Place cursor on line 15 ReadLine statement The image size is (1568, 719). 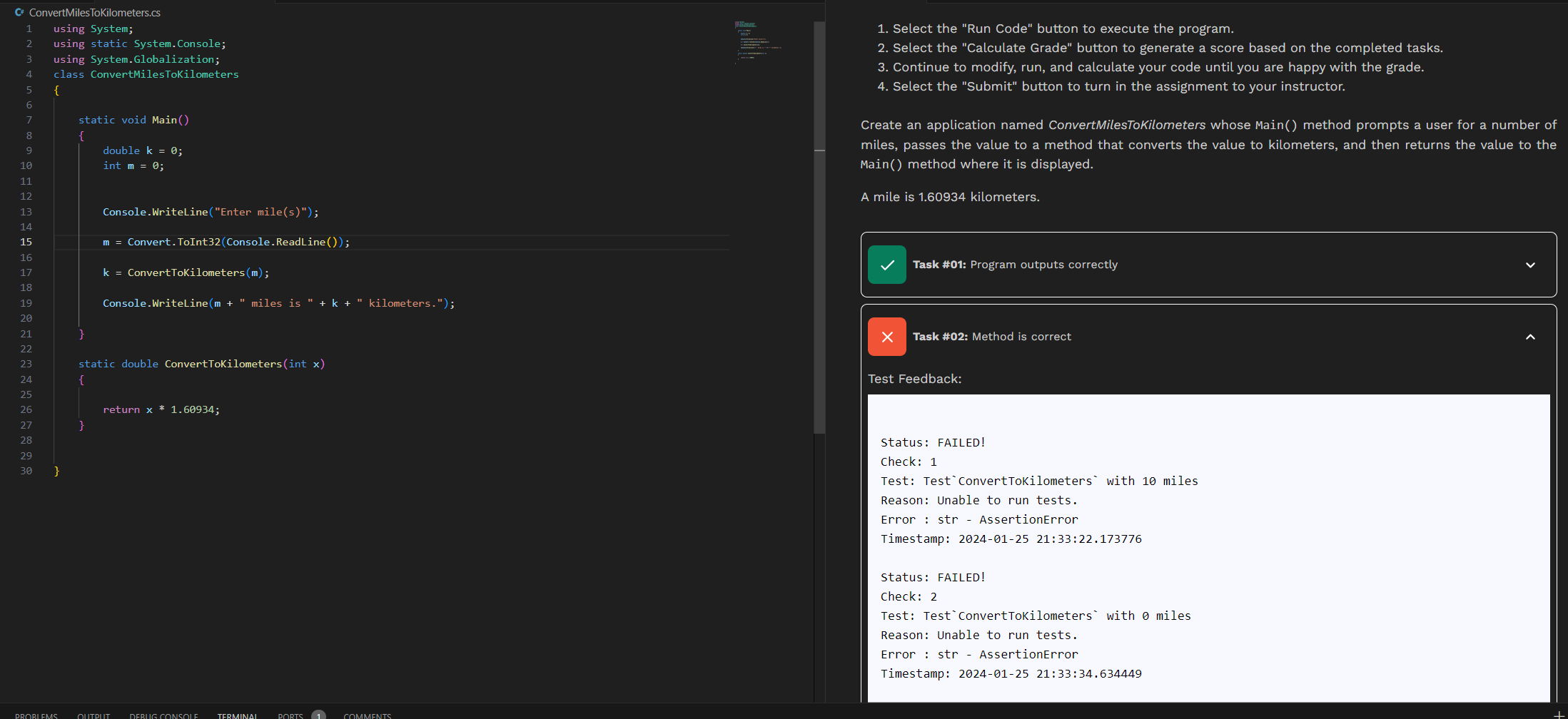pyautogui.click(x=226, y=242)
